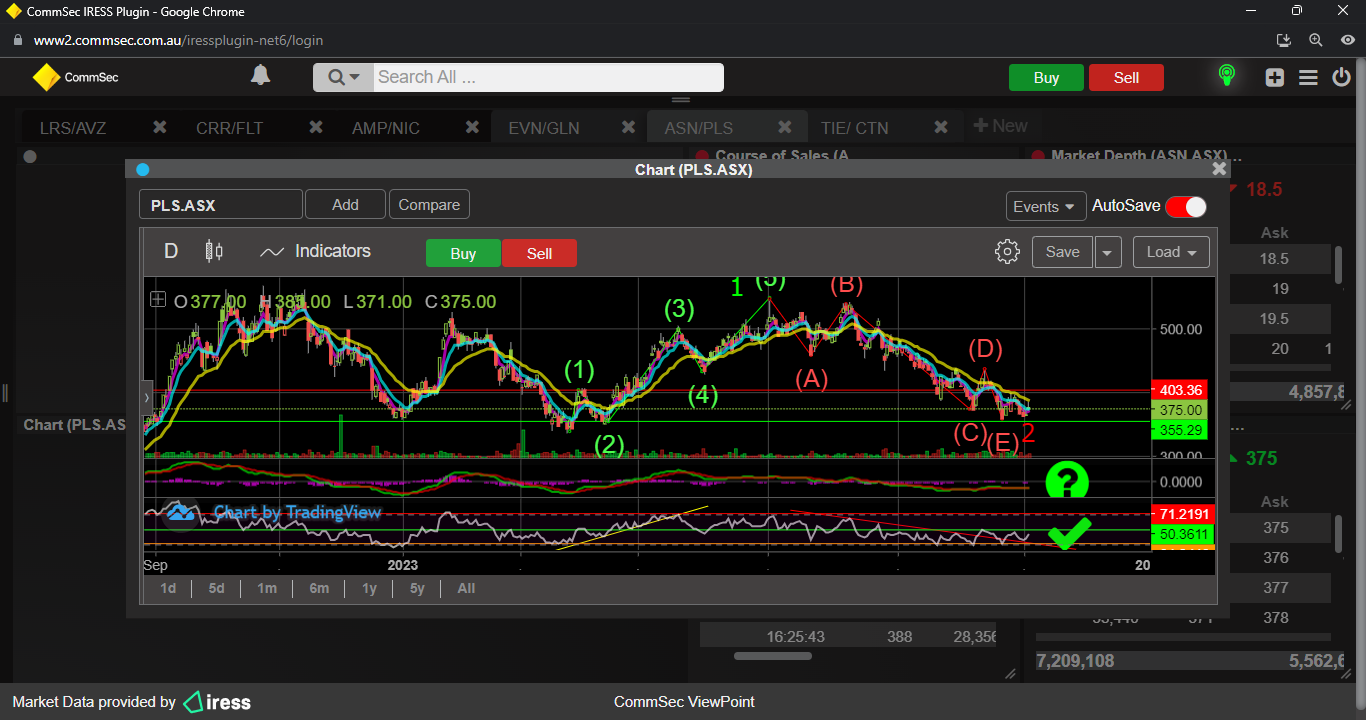
Task: Focus the Search All input field
Action: [x=548, y=77]
